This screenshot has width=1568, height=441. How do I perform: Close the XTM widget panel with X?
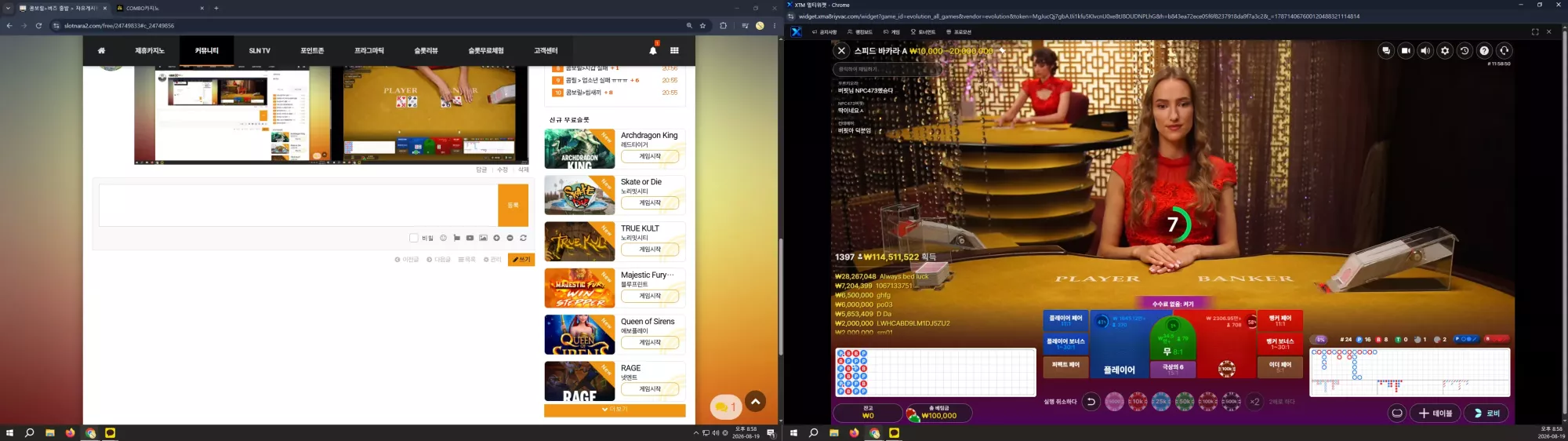(1548, 32)
